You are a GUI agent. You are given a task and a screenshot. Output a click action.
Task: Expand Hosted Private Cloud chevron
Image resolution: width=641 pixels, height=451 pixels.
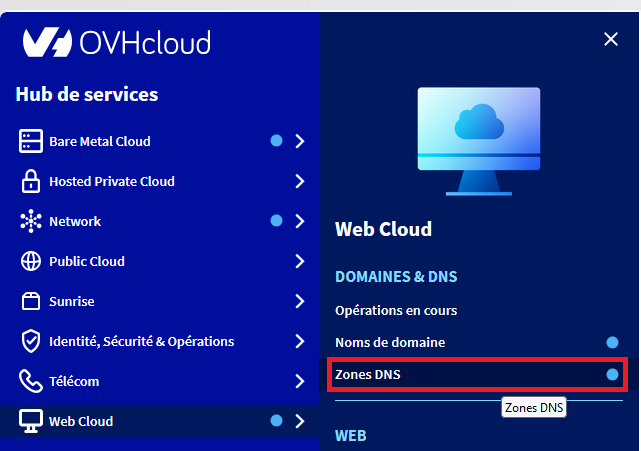pos(300,181)
